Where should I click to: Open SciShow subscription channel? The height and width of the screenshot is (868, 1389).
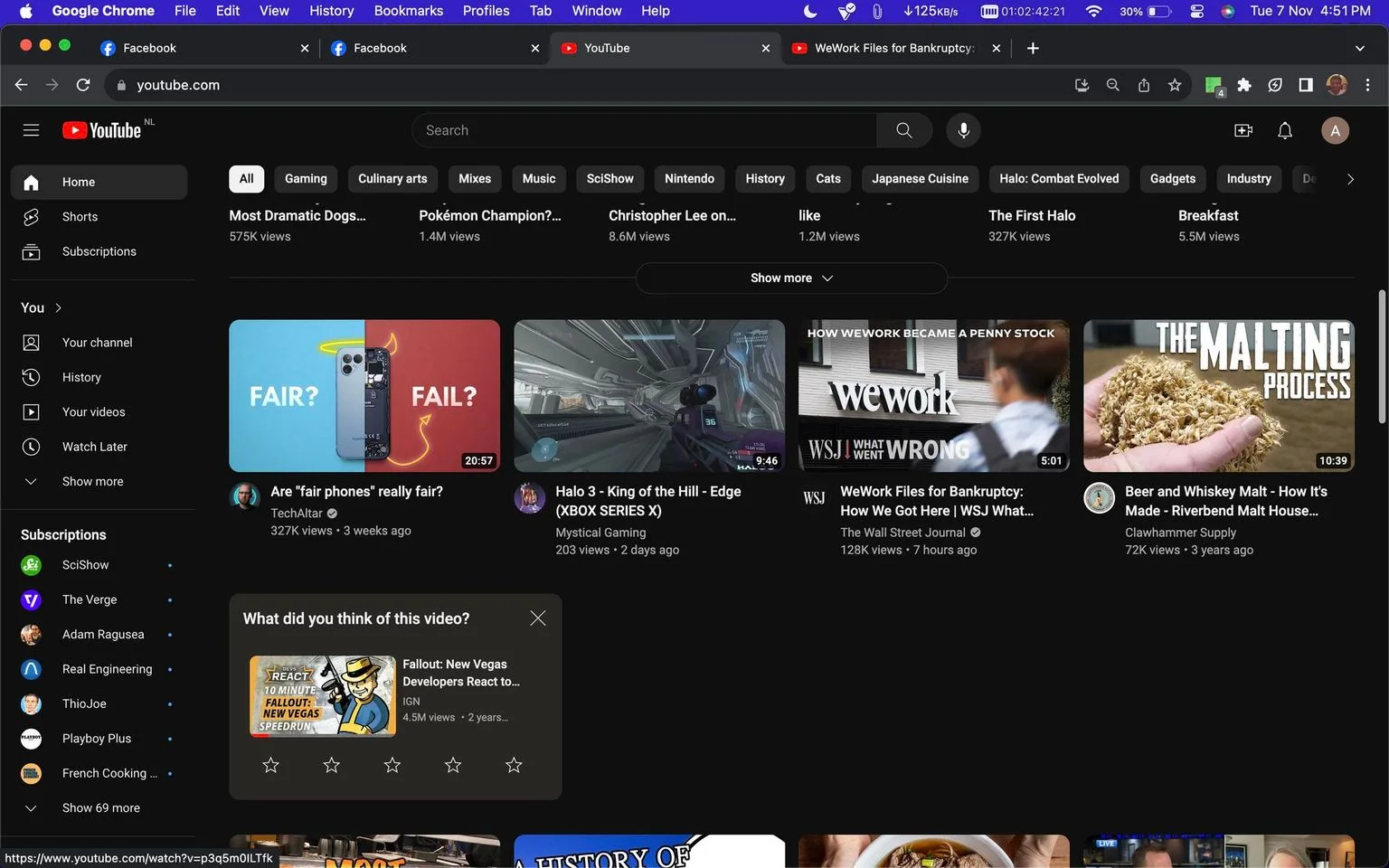tap(98, 565)
